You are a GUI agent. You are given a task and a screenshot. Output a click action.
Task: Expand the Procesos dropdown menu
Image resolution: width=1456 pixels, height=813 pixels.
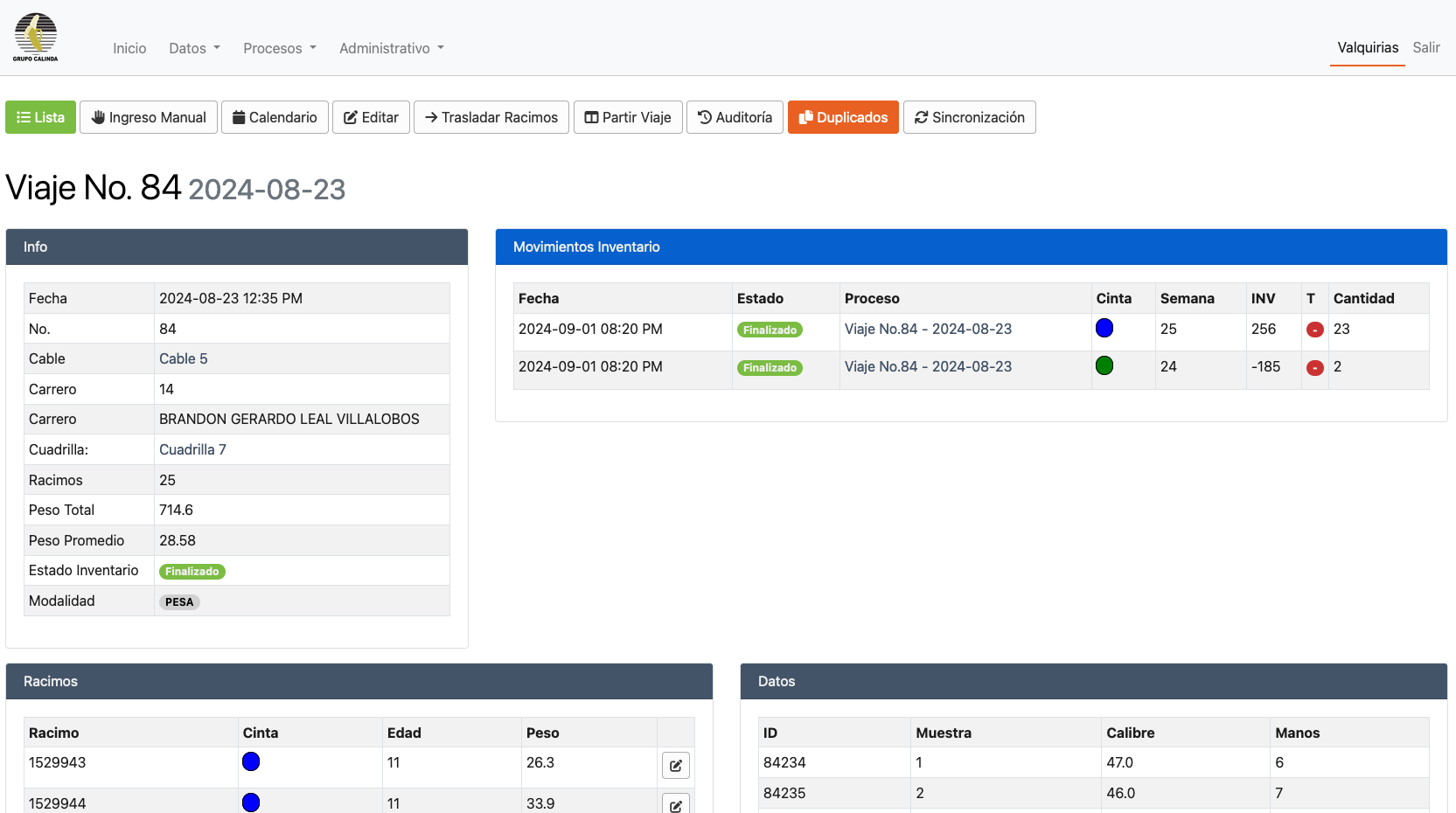280,48
